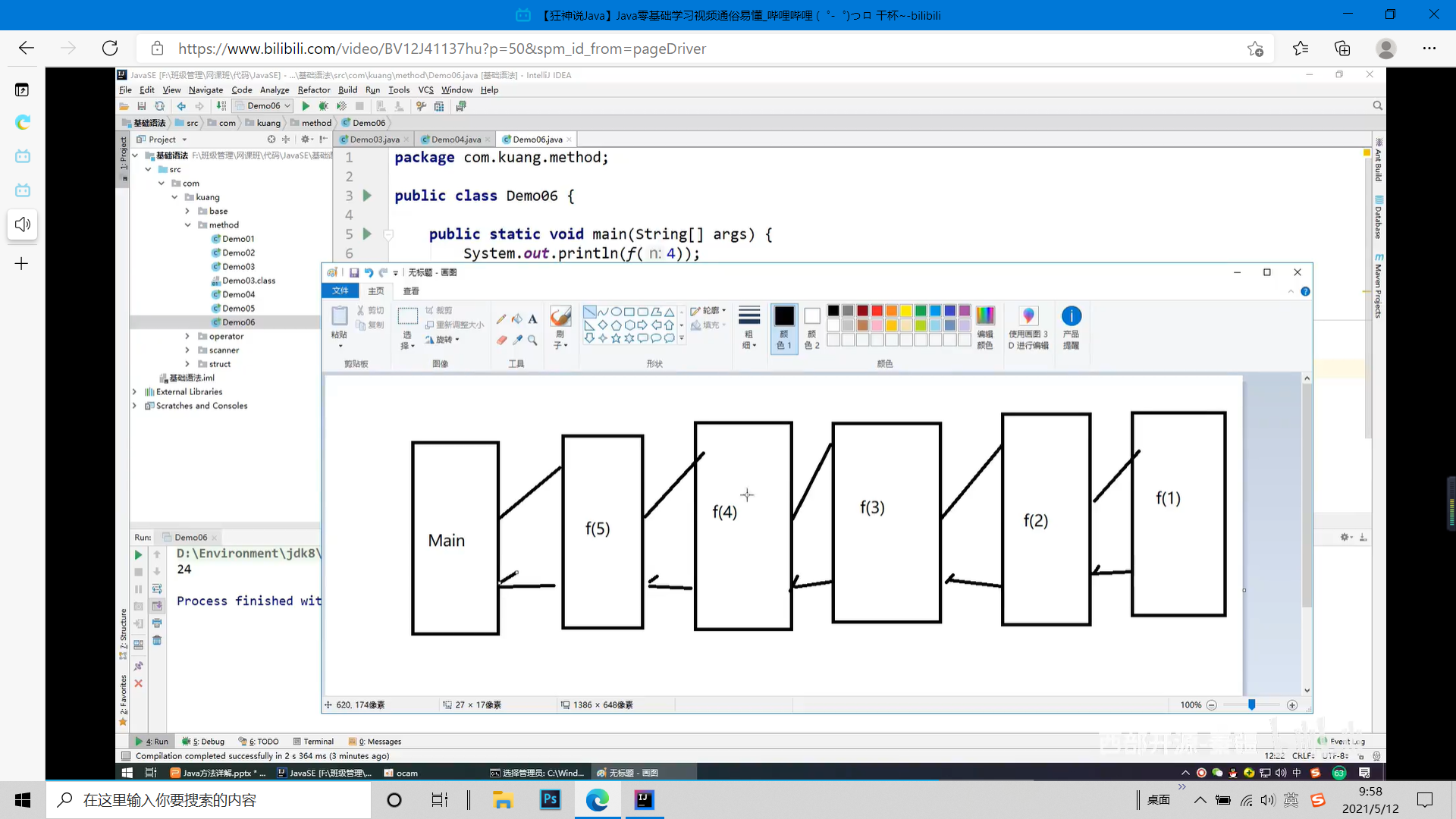The width and height of the screenshot is (1456, 819).
Task: Switch to the Demo04.java editor tab
Action: click(x=456, y=140)
